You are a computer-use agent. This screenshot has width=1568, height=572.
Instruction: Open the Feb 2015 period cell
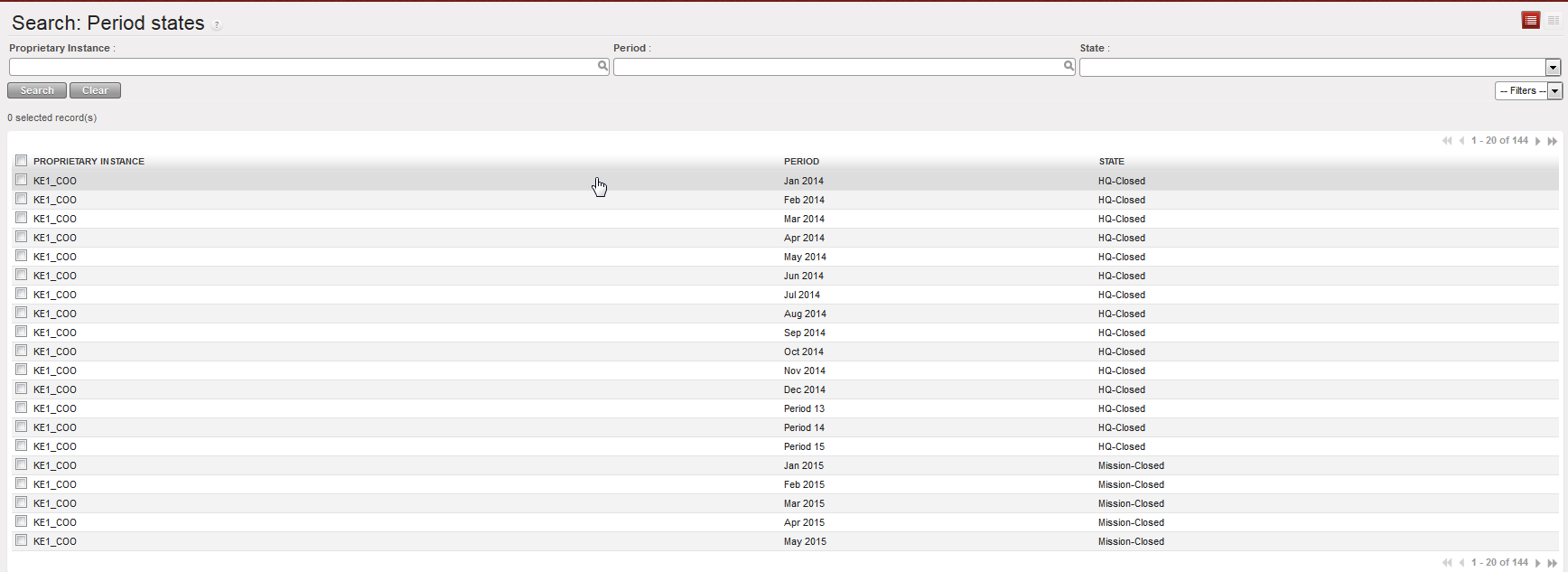tap(804, 484)
